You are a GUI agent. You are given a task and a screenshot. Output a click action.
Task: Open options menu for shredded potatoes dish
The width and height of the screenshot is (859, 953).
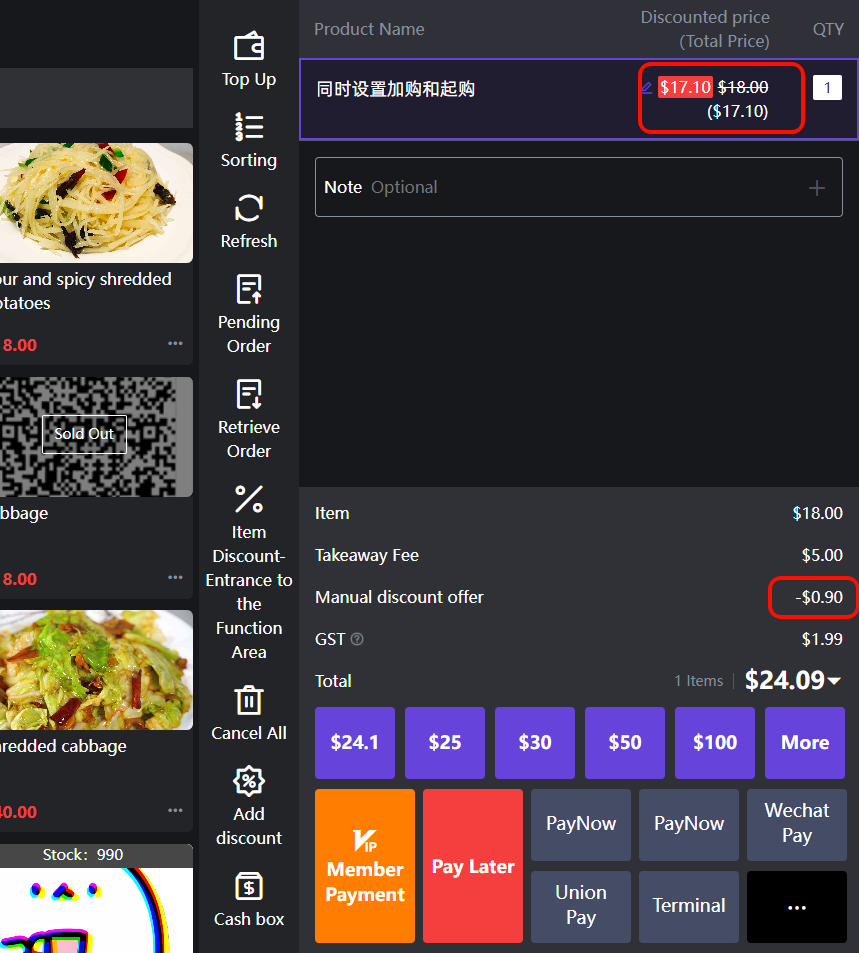(175, 344)
